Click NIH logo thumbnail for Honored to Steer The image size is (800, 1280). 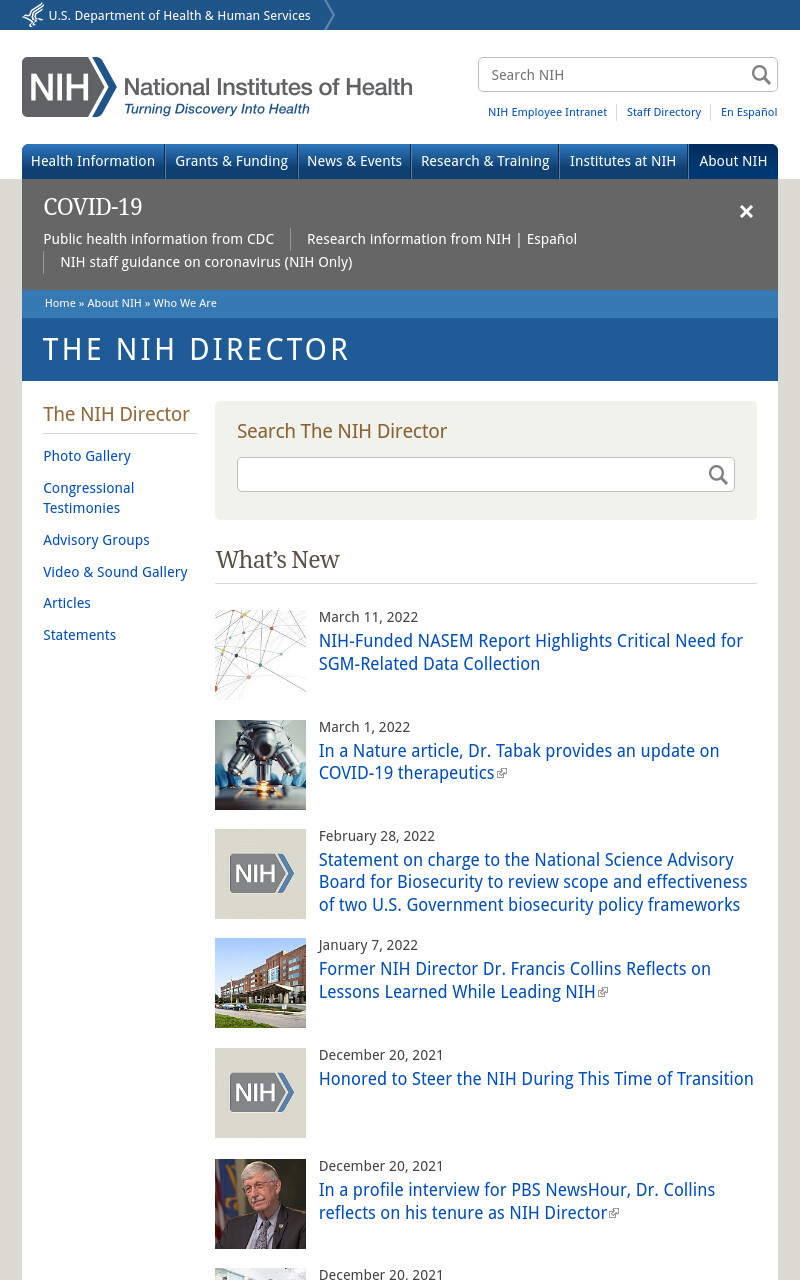[x=260, y=1093]
